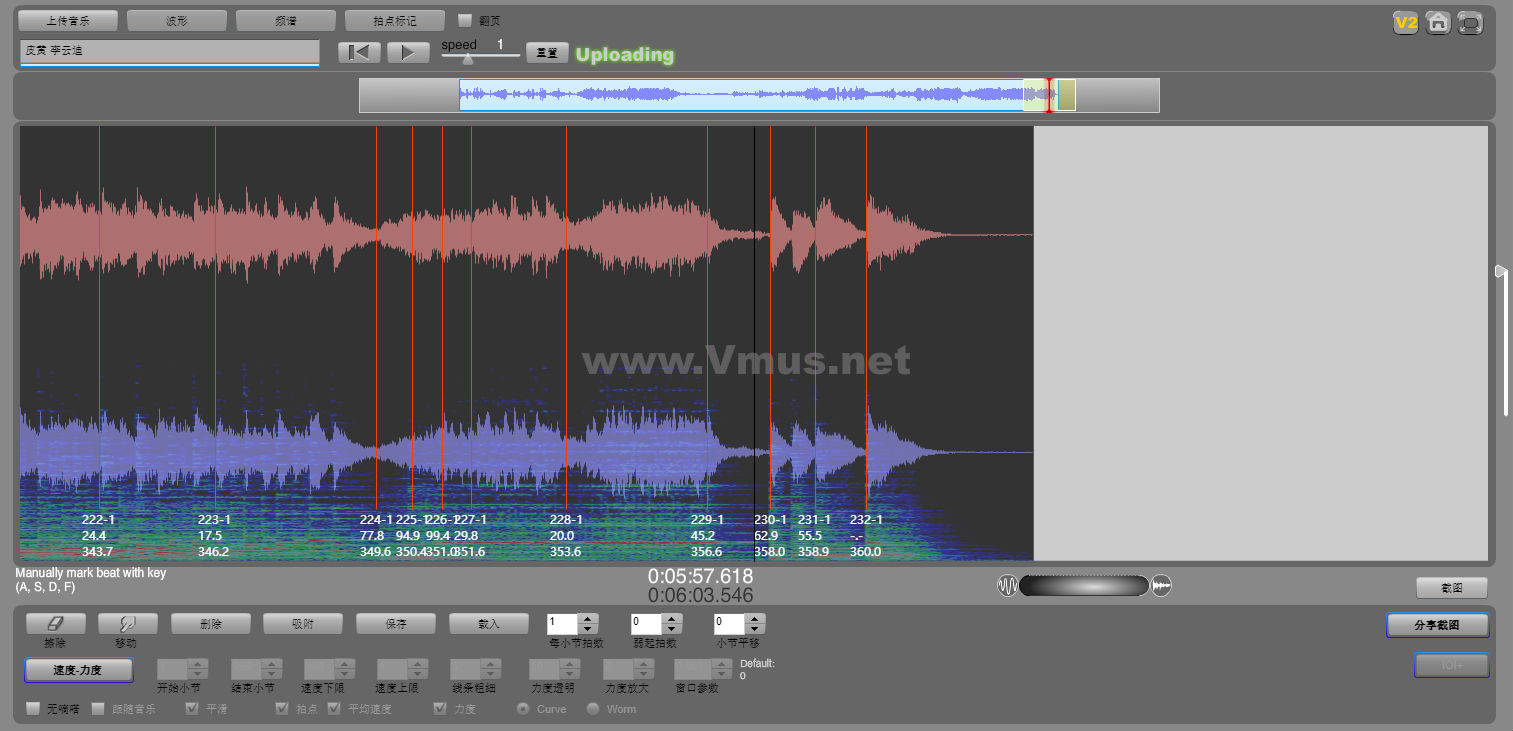Decrease 小节平移 with its down arrow
Viewport: 1513px width, 731px height.
tap(755, 629)
